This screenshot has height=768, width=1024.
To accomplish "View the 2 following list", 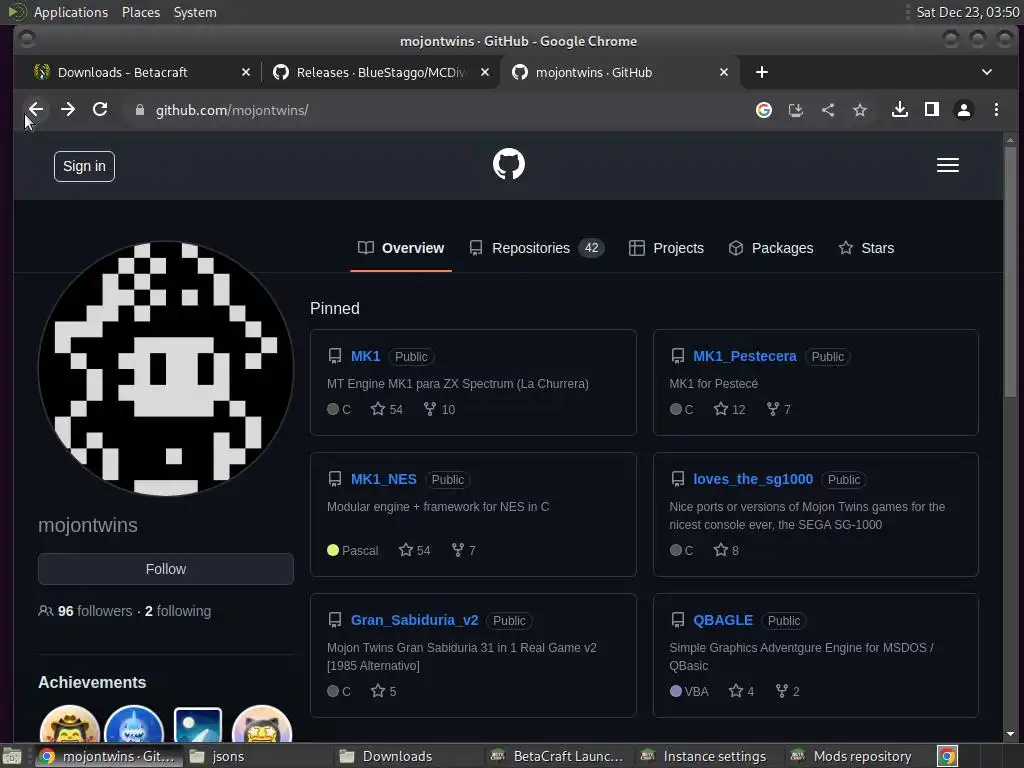I will (x=178, y=611).
